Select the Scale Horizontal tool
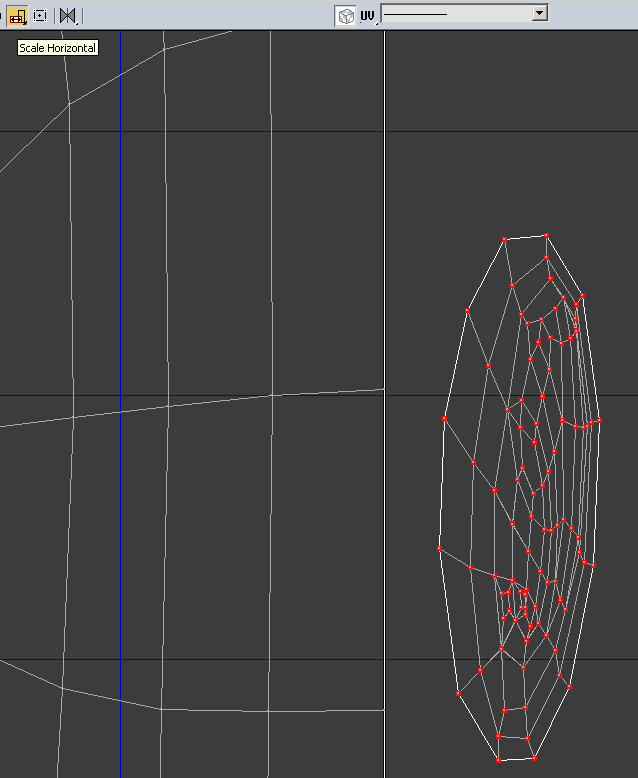This screenshot has width=638, height=778. (x=17, y=15)
